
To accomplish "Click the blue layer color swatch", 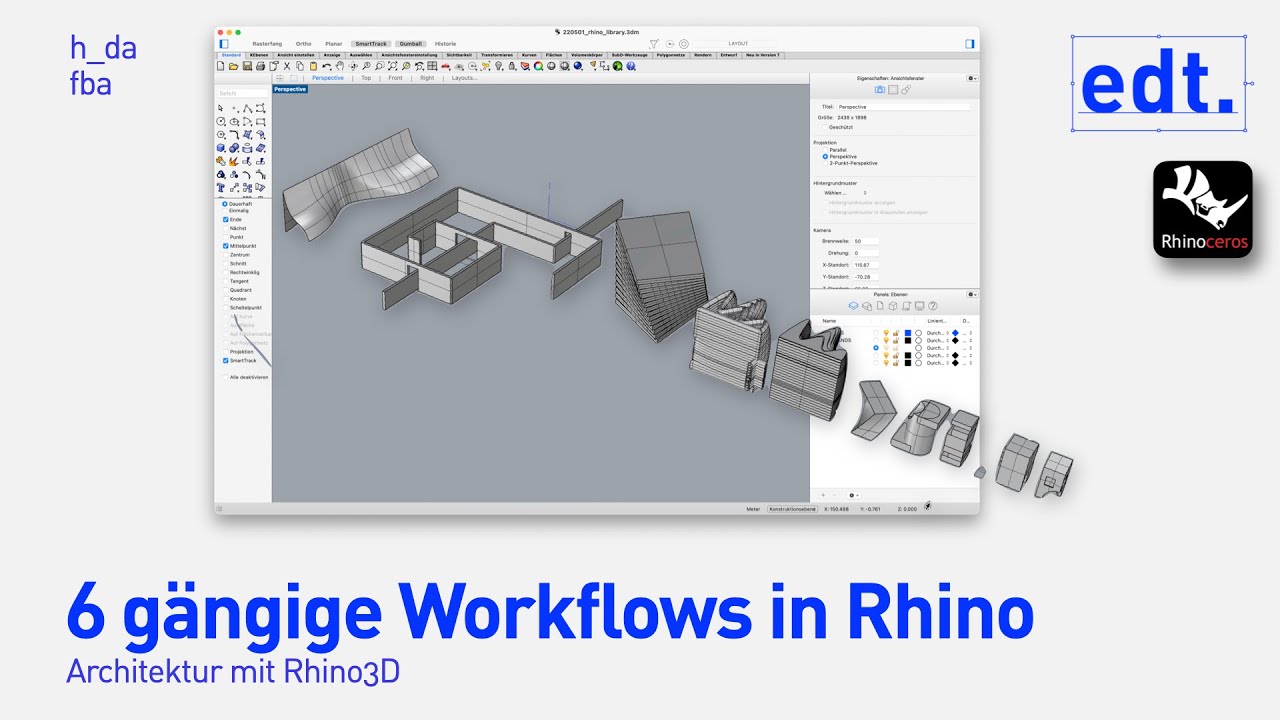I will tap(908, 333).
